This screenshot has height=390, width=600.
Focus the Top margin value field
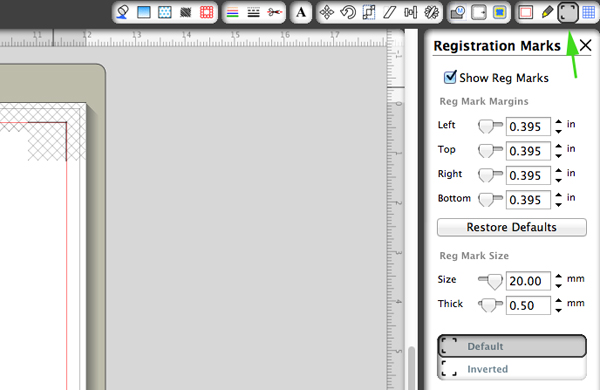click(528, 151)
